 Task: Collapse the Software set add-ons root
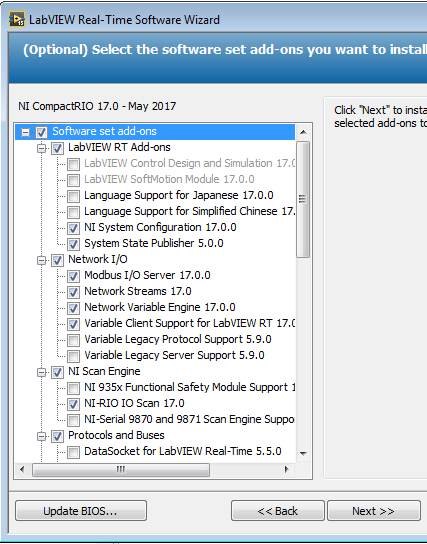click(25, 132)
